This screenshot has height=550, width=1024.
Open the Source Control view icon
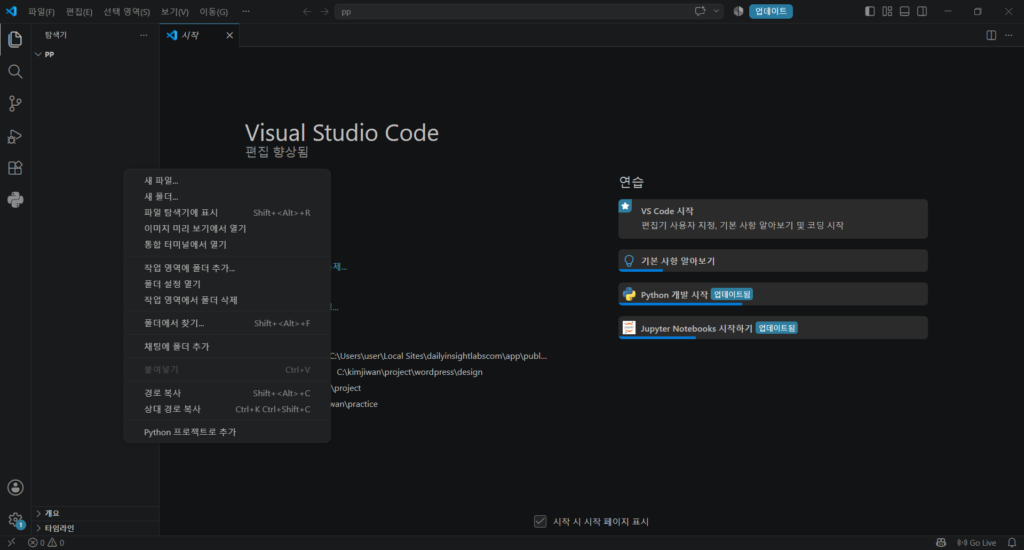click(15, 104)
